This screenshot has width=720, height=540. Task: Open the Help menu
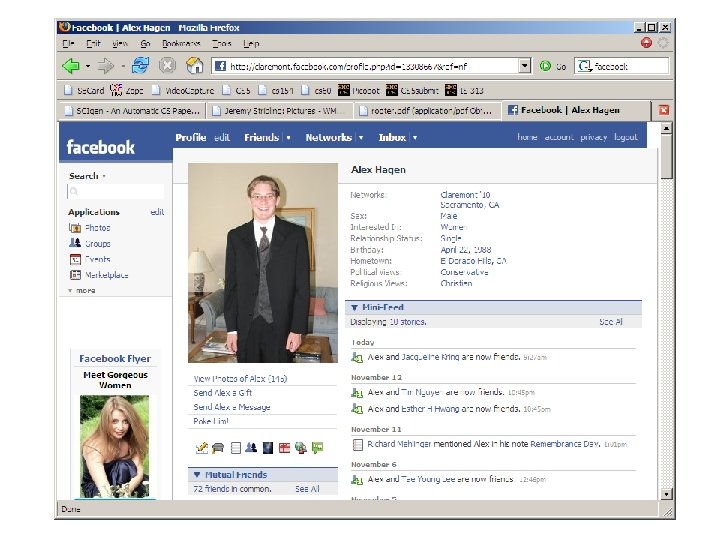251,44
